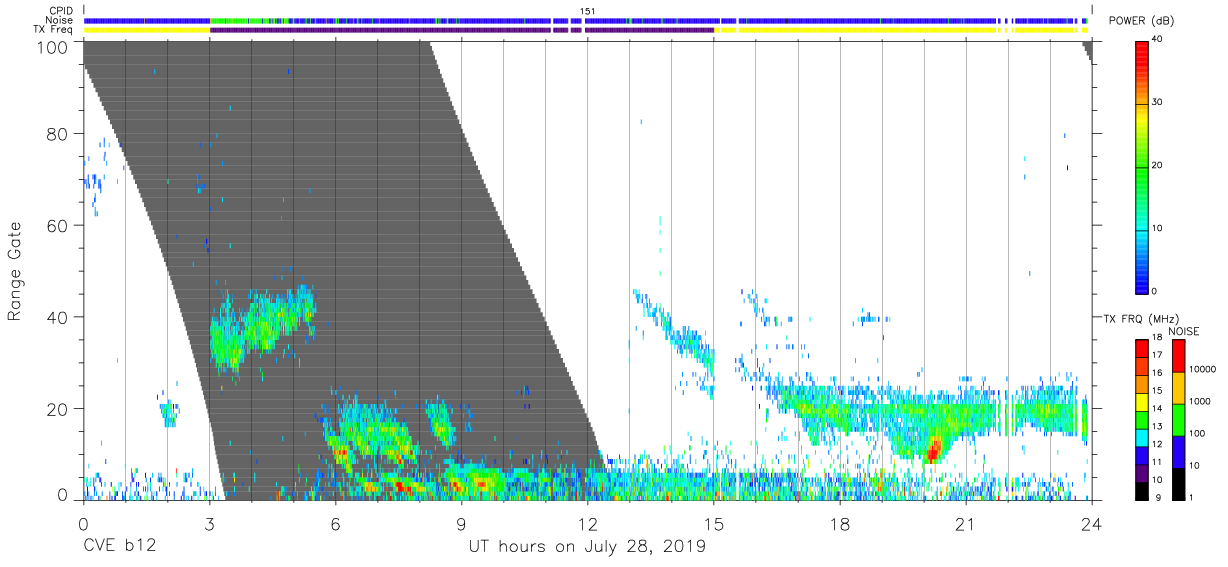The image size is (1228, 567).
Task: Click the power scale value '40'
Action: click(1158, 40)
